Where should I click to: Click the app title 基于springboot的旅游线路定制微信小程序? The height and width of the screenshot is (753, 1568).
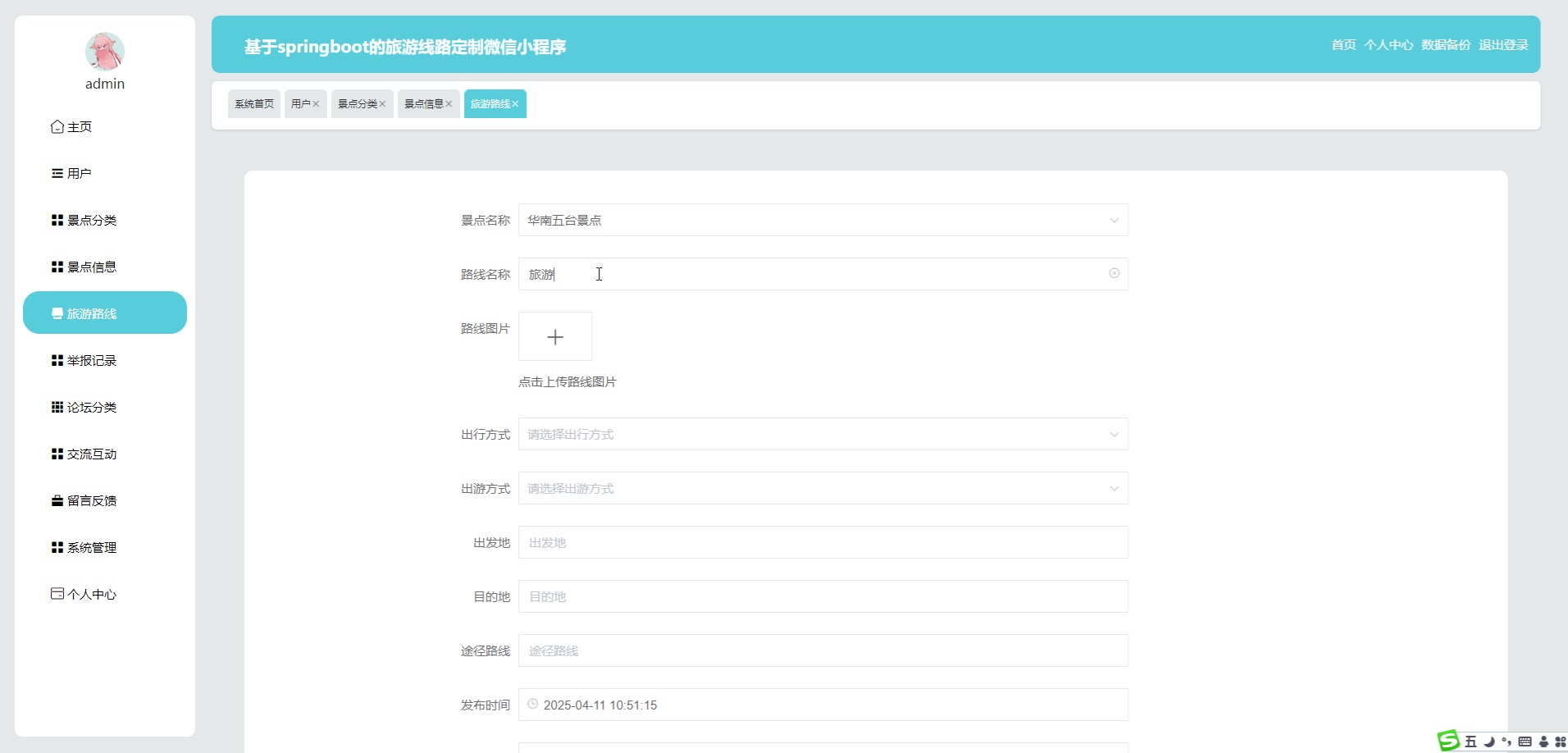point(405,47)
